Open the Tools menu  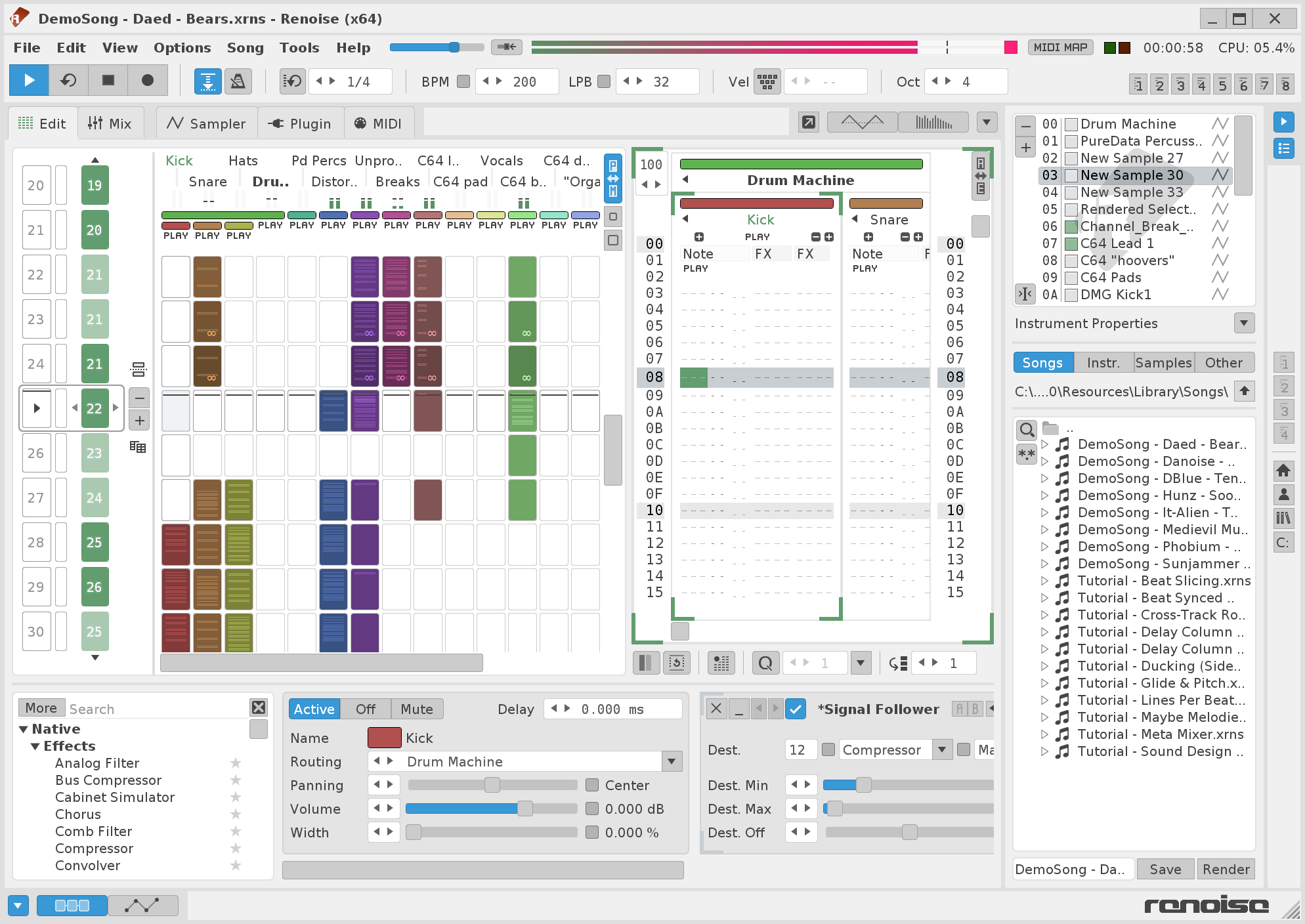[299, 47]
